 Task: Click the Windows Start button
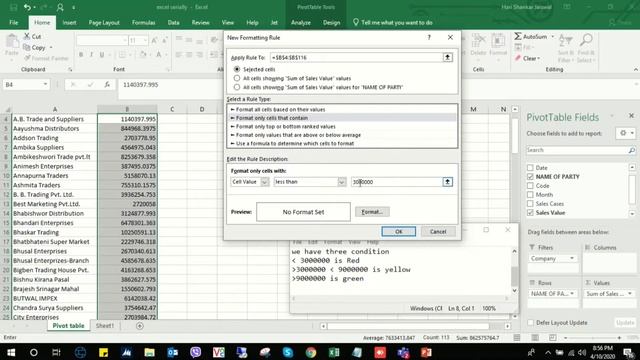[x=11, y=352]
